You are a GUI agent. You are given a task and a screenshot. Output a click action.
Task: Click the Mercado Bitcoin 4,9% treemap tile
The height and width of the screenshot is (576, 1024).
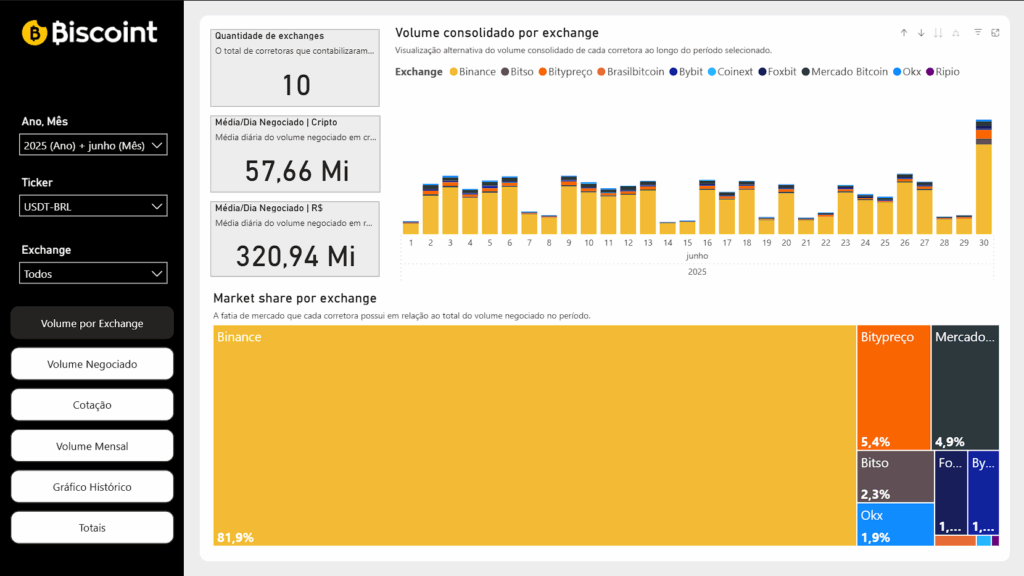click(x=965, y=388)
